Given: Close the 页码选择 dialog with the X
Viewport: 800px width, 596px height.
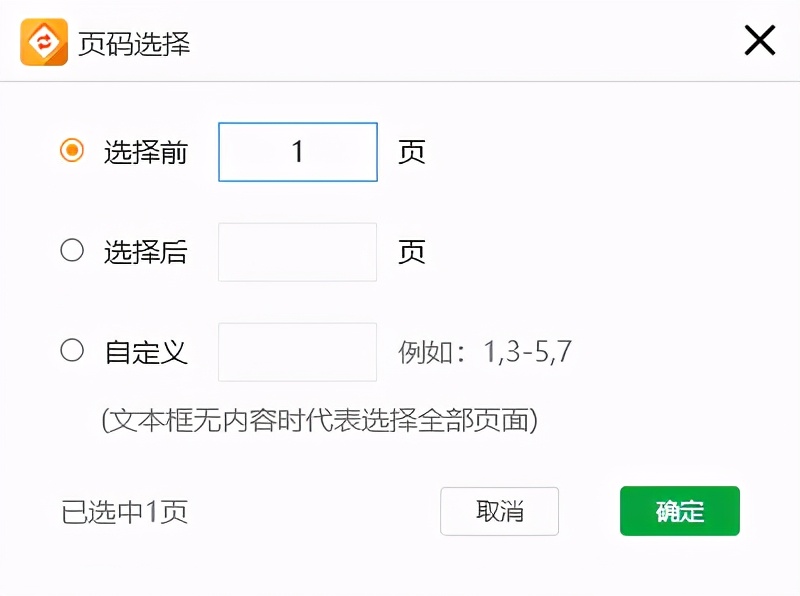Looking at the screenshot, I should [x=759, y=41].
